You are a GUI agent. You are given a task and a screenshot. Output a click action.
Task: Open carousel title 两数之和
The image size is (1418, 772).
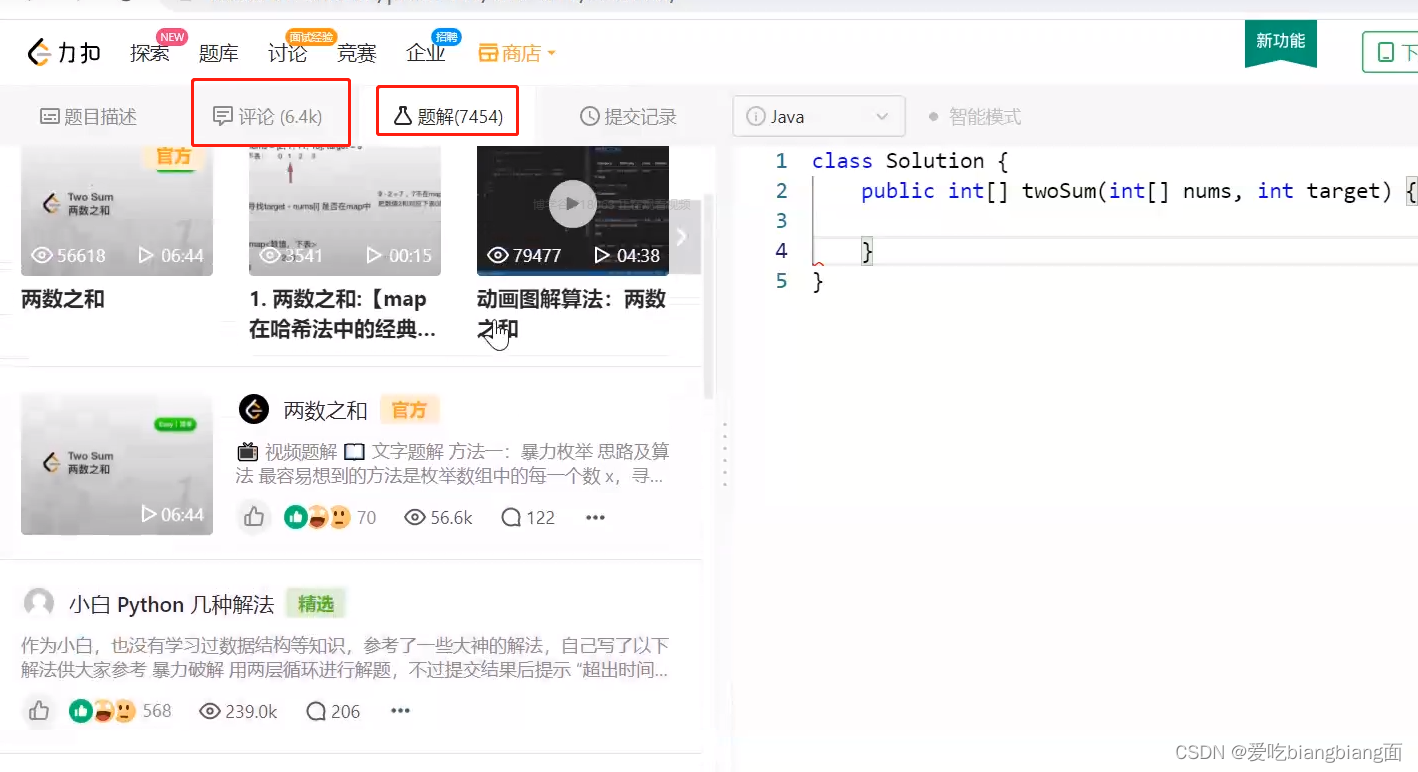[x=63, y=299]
